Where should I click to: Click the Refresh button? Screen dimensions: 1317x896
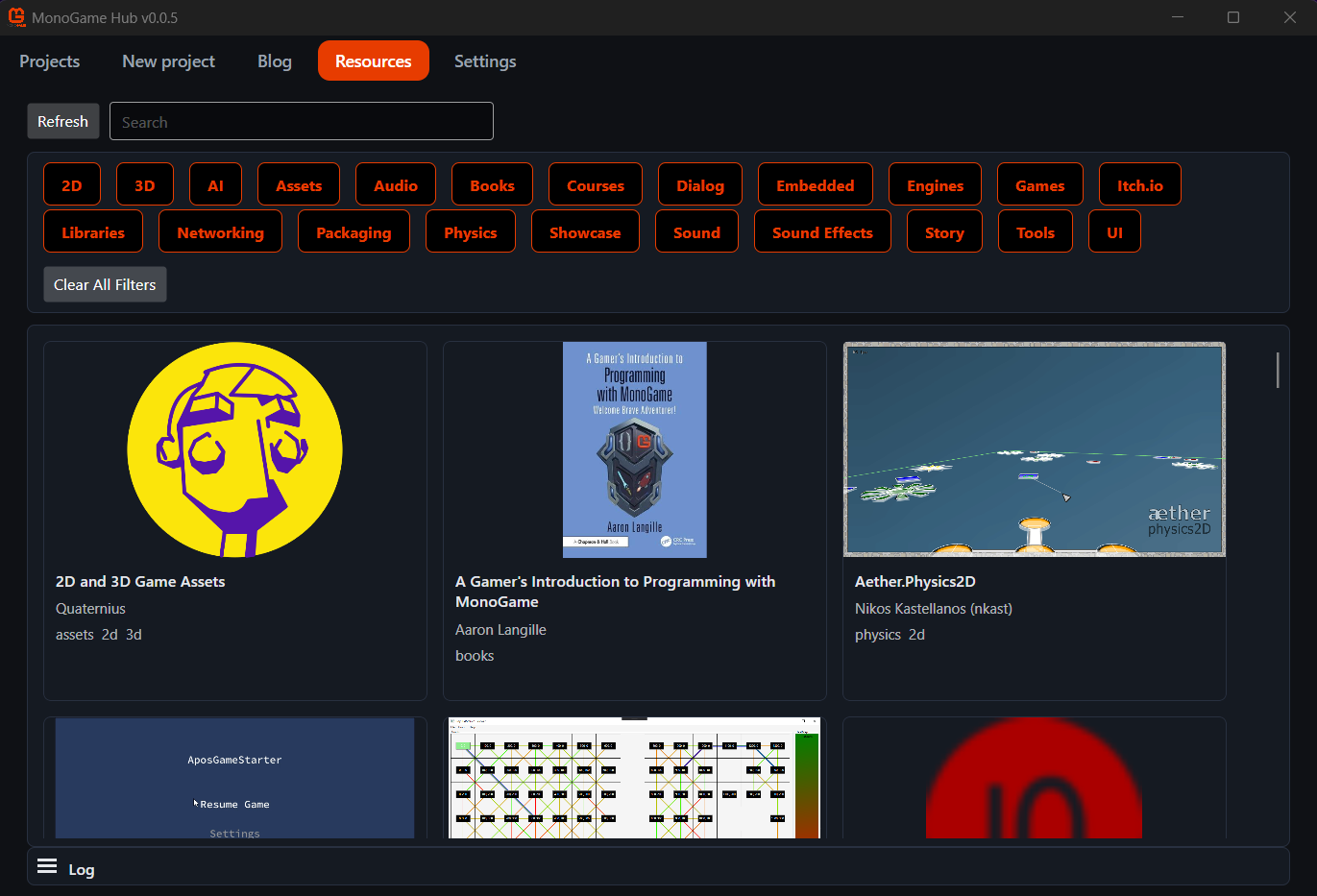(63, 121)
